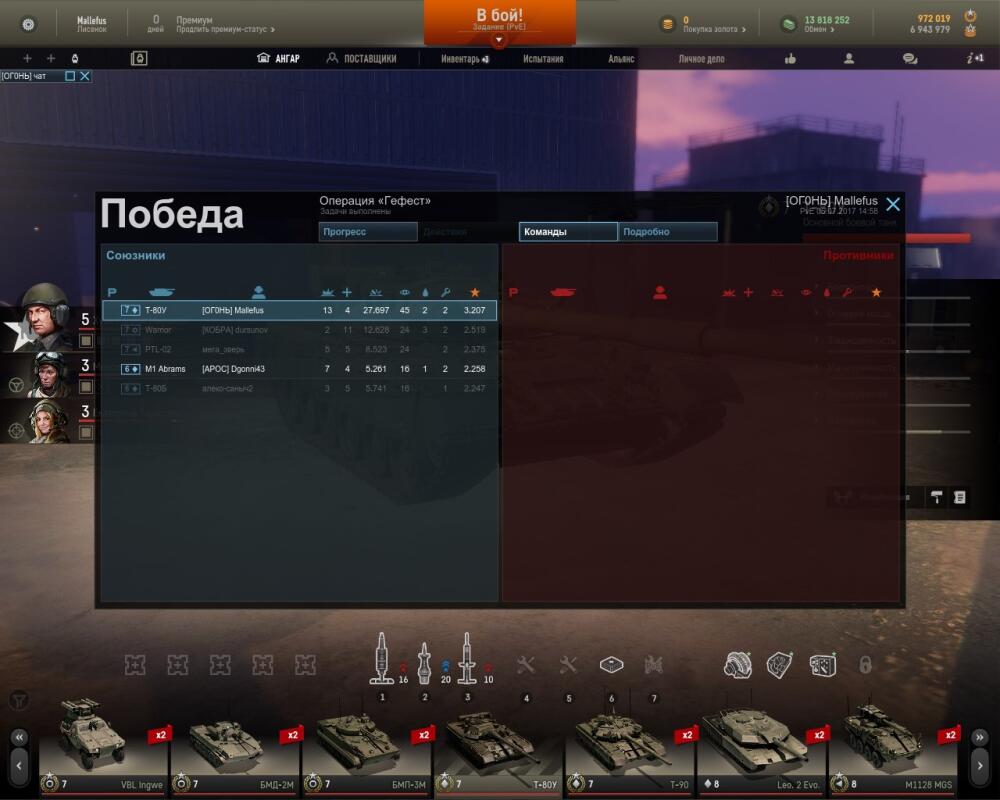The height and width of the screenshot is (800, 1000).
Task: Open the shield armor retrofit icon
Action: tap(779, 665)
